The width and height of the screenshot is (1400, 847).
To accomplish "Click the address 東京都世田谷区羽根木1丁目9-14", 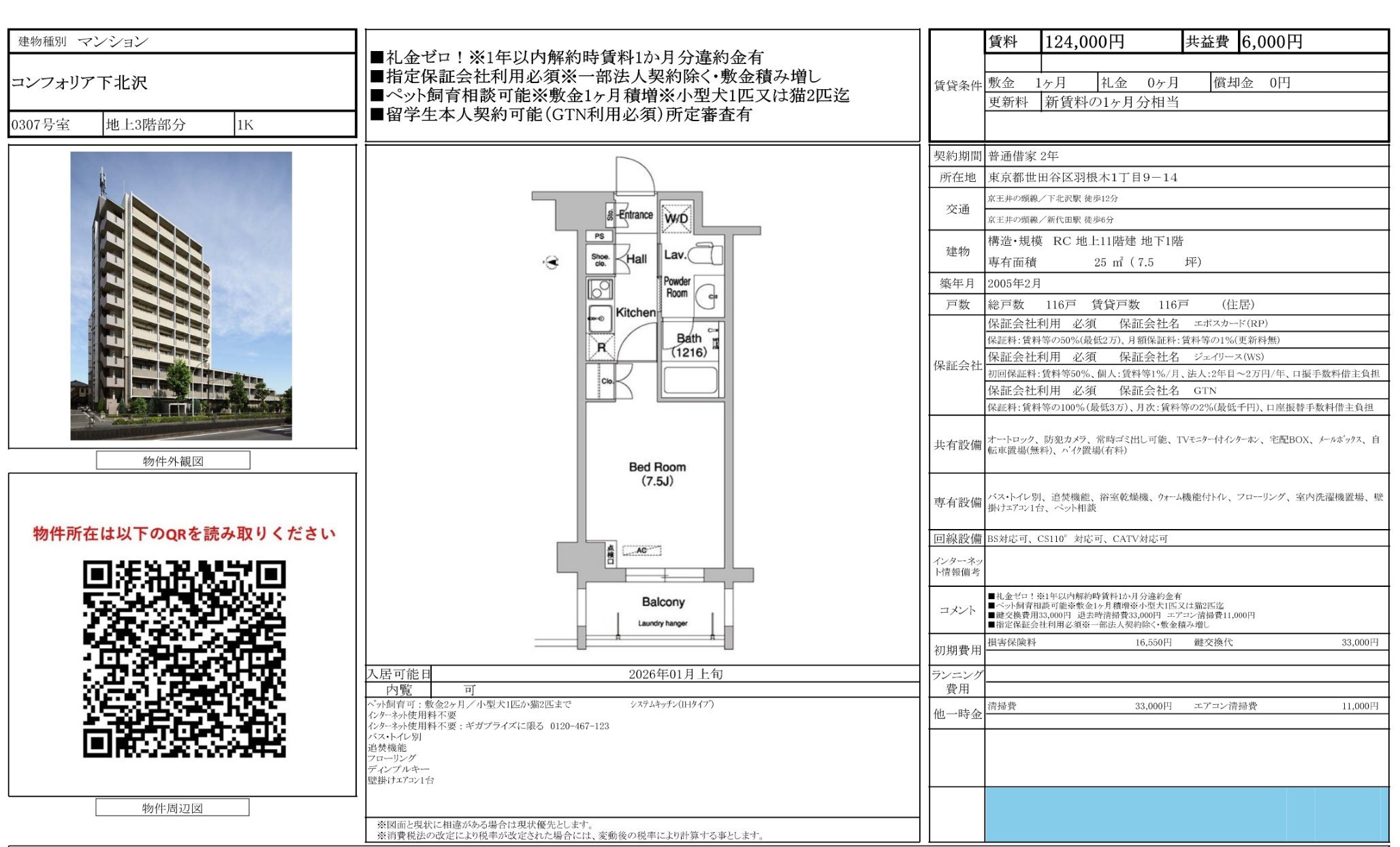I will tap(1082, 177).
